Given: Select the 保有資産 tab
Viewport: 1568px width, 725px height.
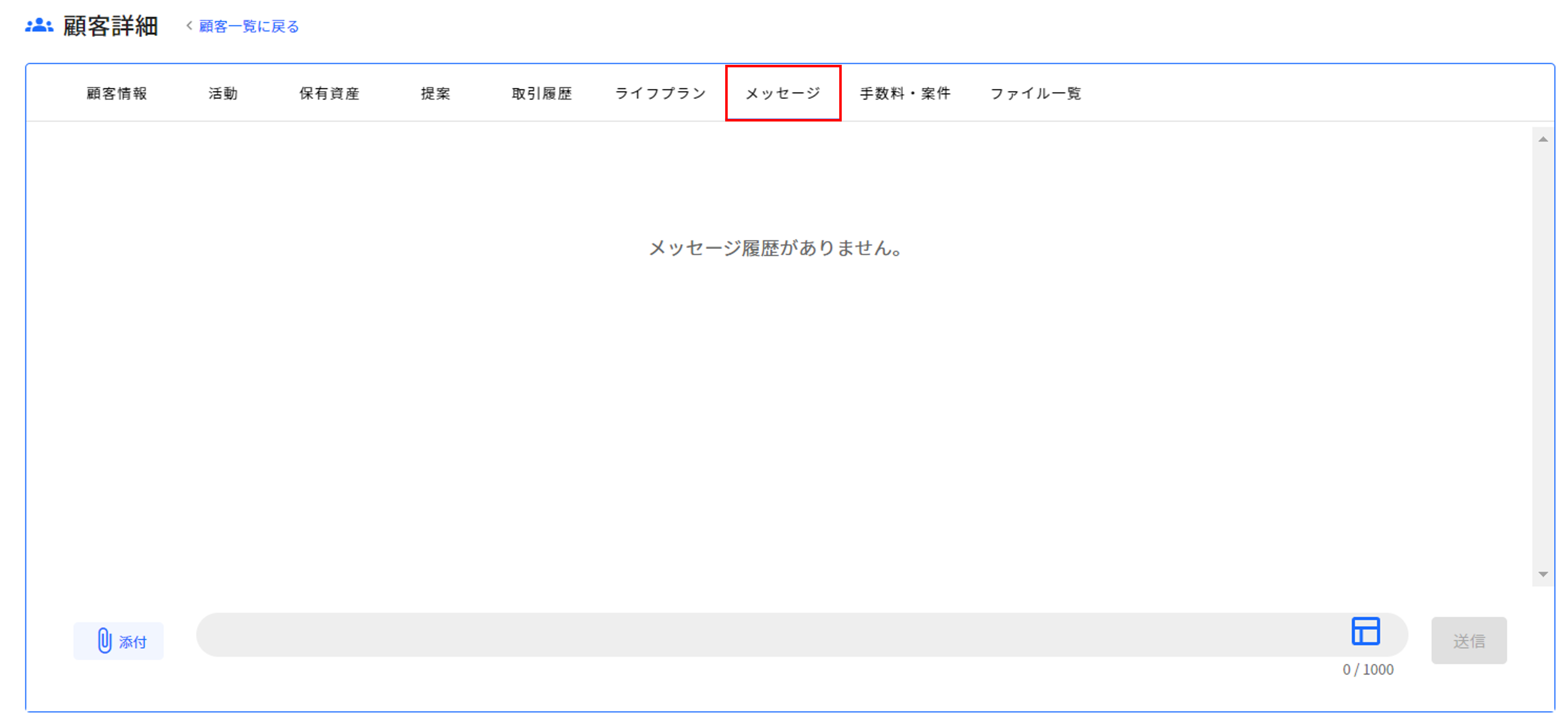Looking at the screenshot, I should click(329, 93).
